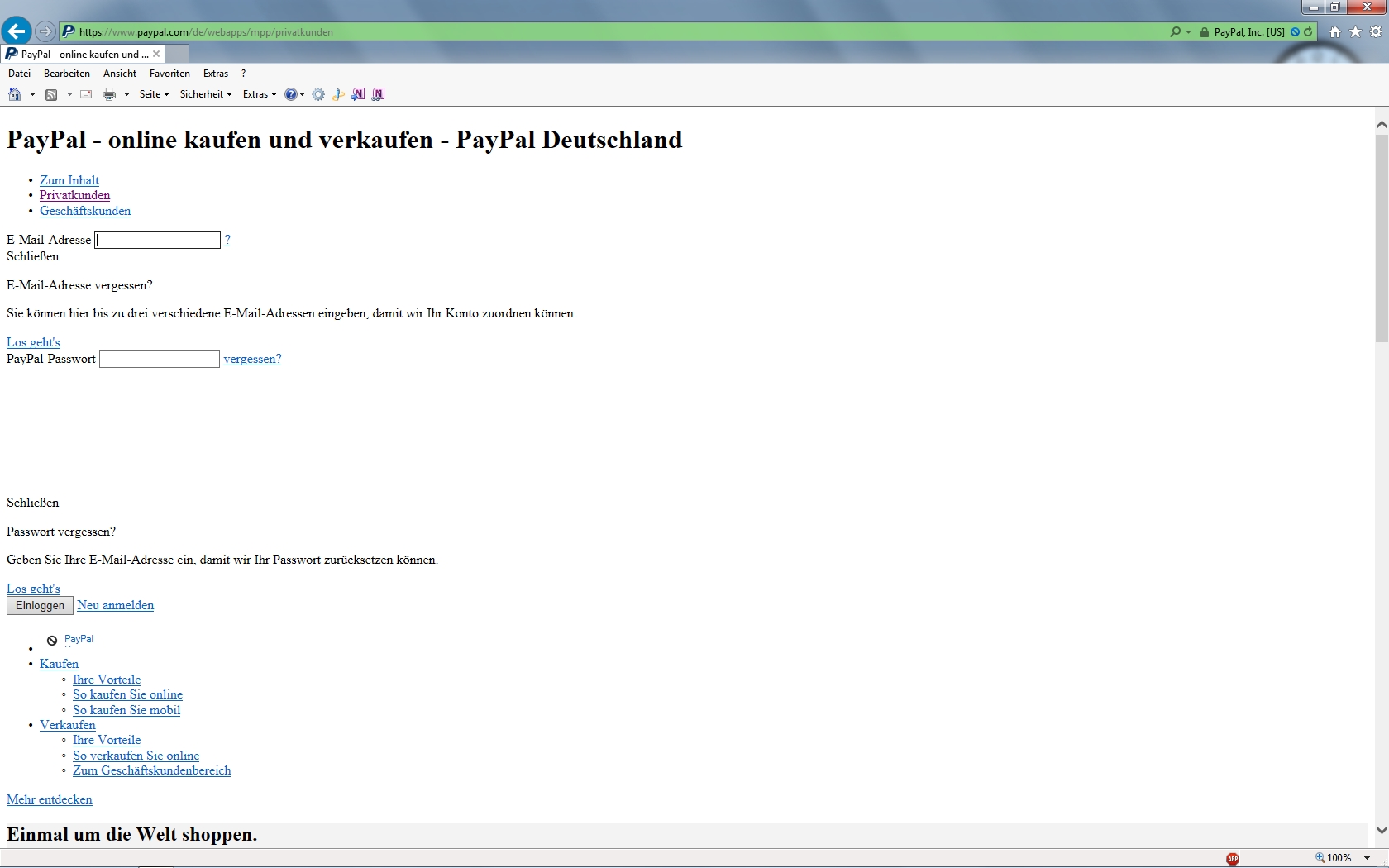The width and height of the screenshot is (1389, 868).
Task: Close the PayPal browser tab
Action: click(156, 54)
